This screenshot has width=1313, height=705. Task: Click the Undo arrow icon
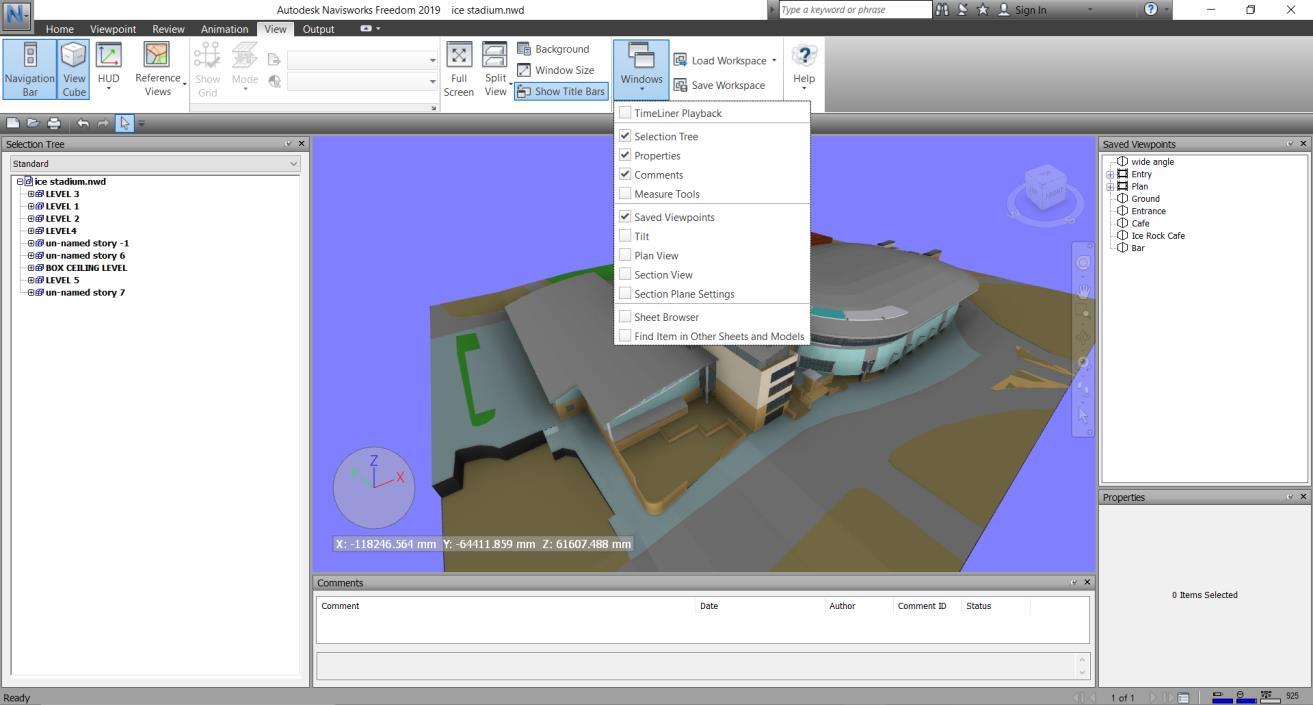[x=83, y=123]
